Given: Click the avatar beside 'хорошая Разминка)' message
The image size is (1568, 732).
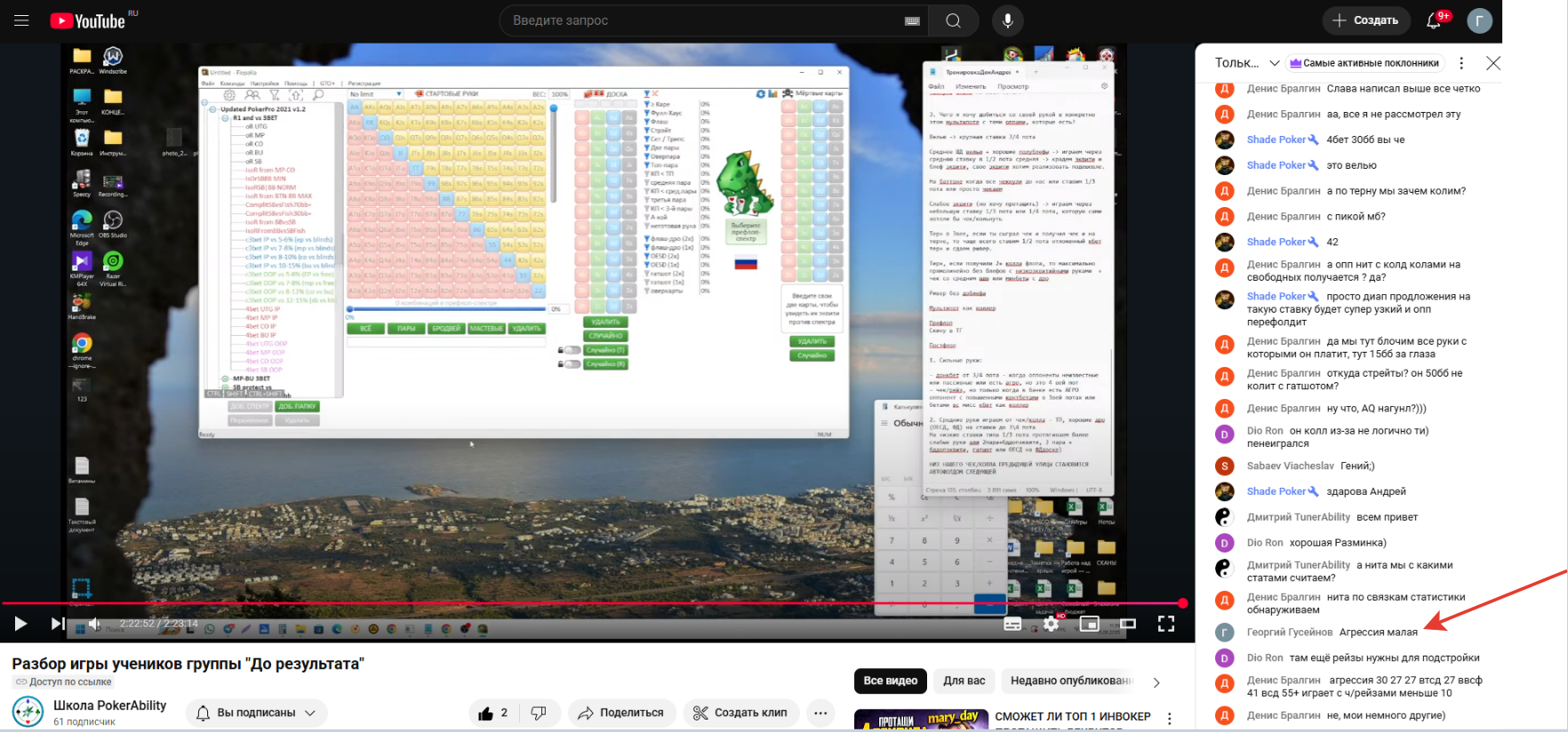Looking at the screenshot, I should click(x=1225, y=543).
